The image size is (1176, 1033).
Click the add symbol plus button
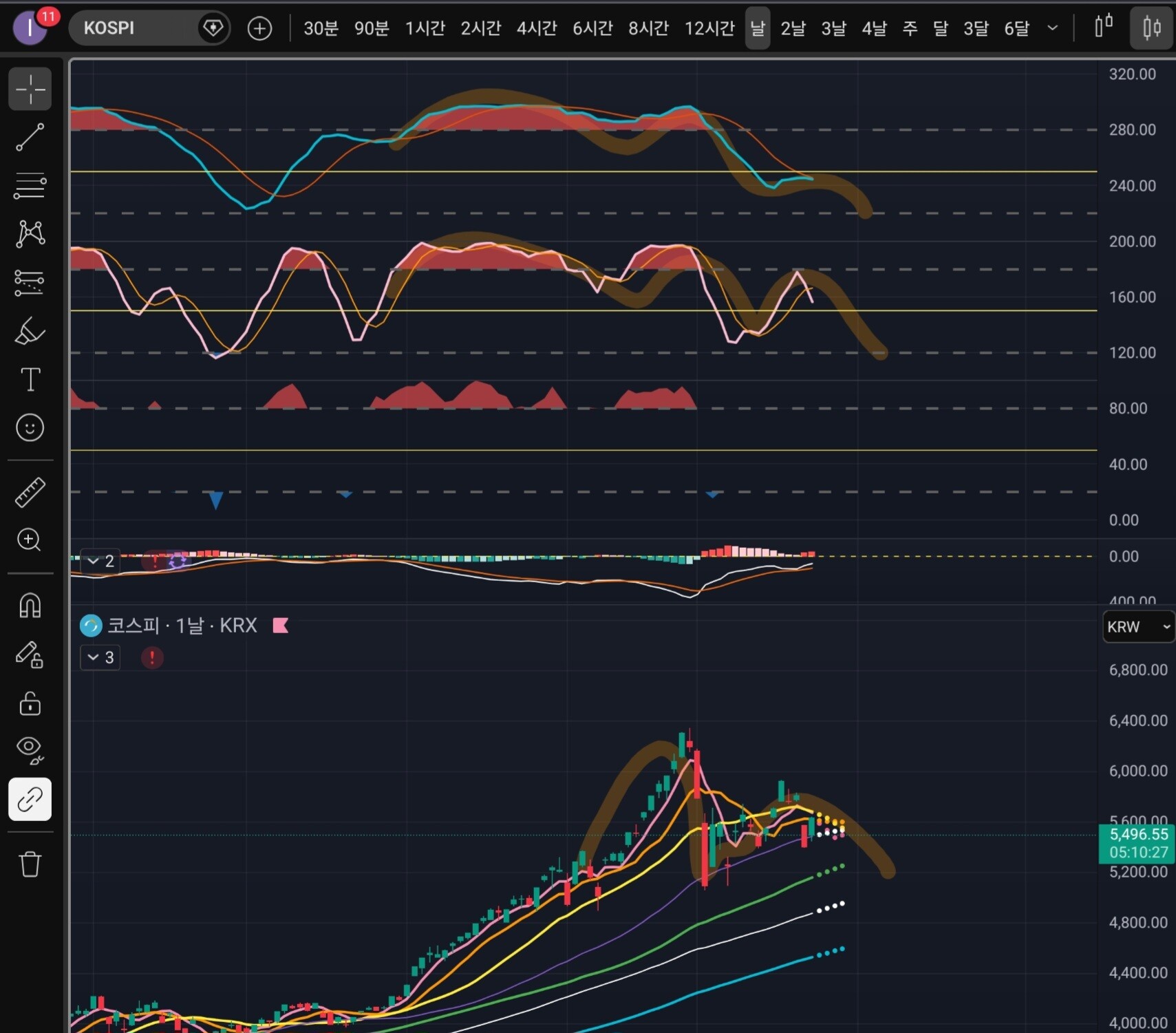pos(259,28)
